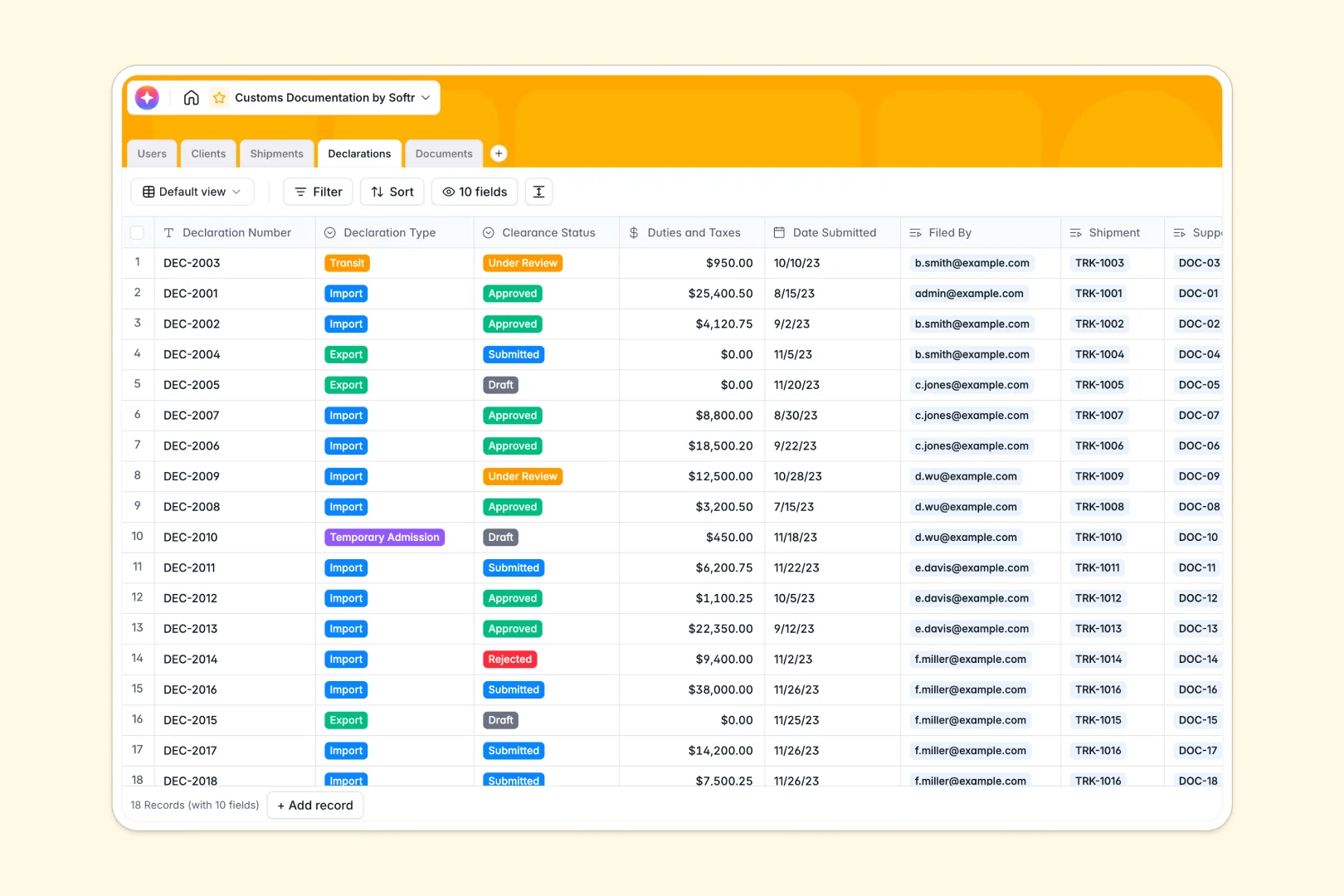The width and height of the screenshot is (1344, 896).
Task: Click the DOC-12 document chip
Action: pos(1198,598)
